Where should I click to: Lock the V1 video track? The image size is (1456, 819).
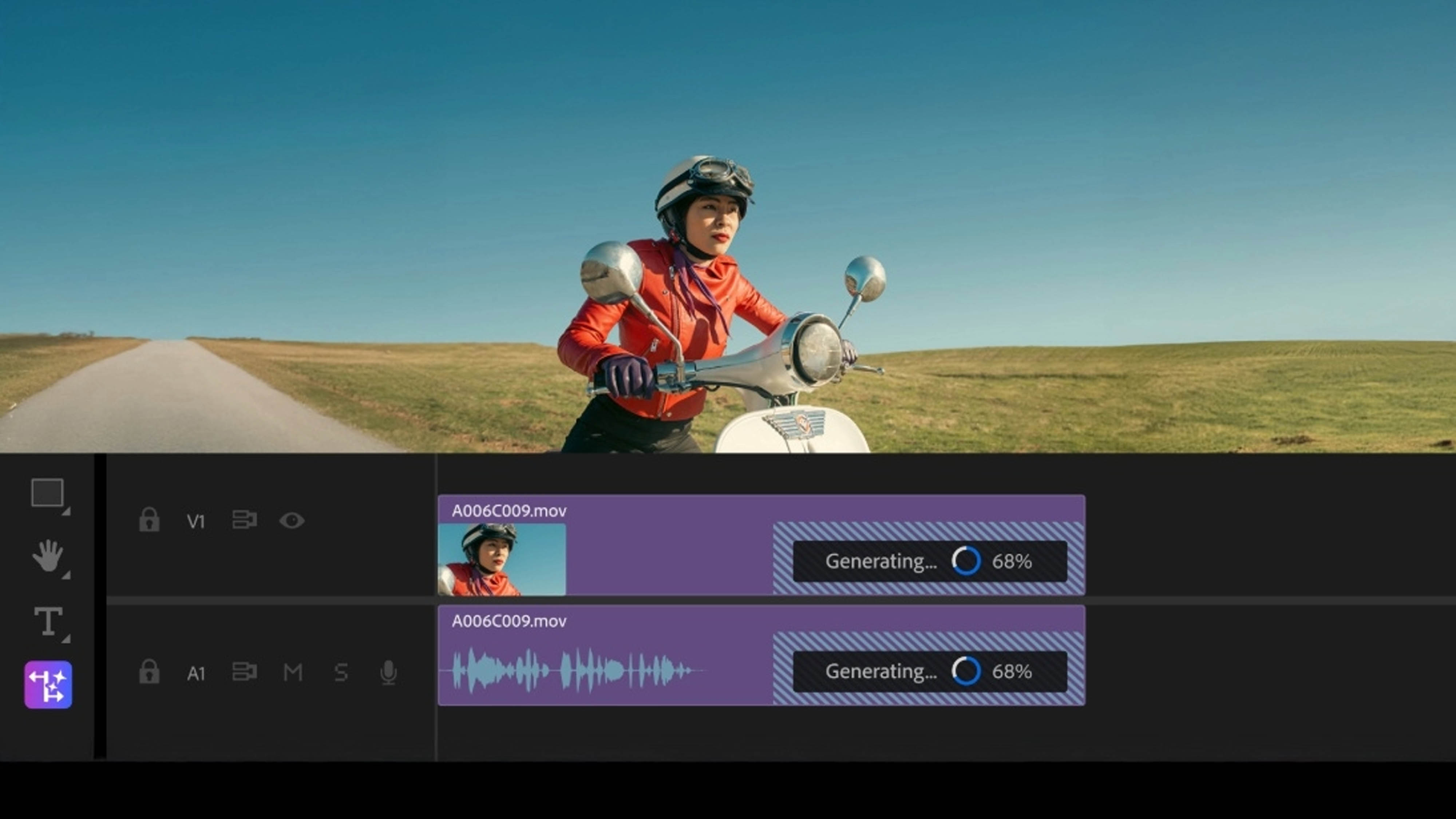[x=149, y=520]
